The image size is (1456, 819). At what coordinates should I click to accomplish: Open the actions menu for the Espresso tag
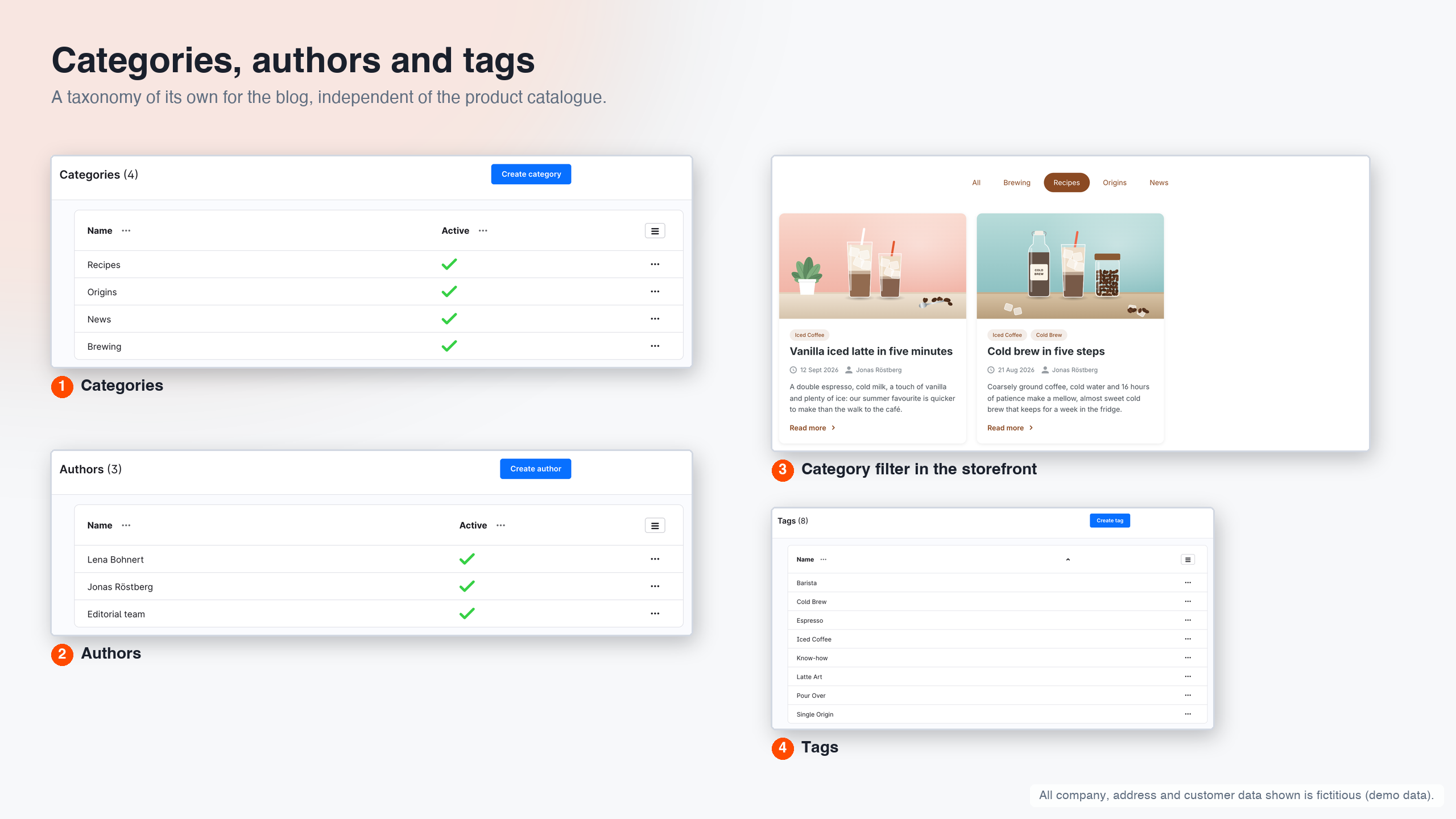[1188, 621]
